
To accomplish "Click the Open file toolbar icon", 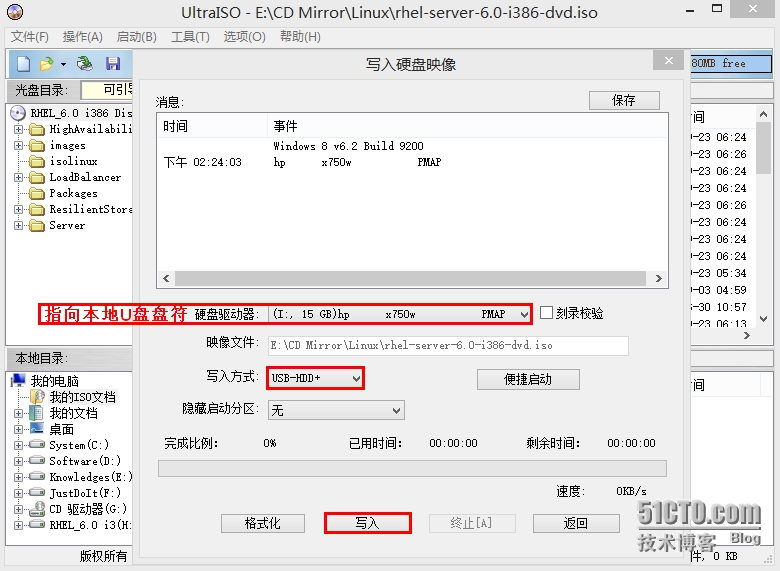I will (x=46, y=64).
